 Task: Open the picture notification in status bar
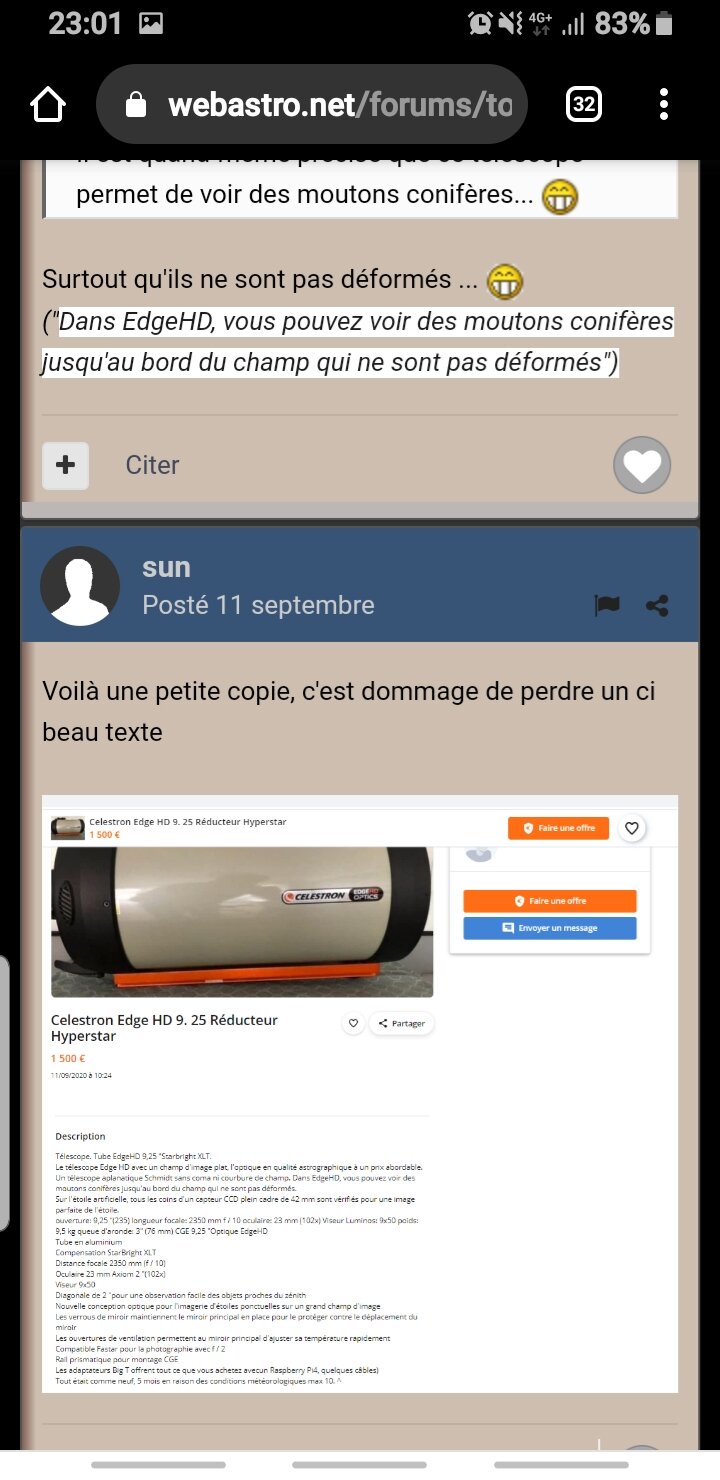pos(151,22)
